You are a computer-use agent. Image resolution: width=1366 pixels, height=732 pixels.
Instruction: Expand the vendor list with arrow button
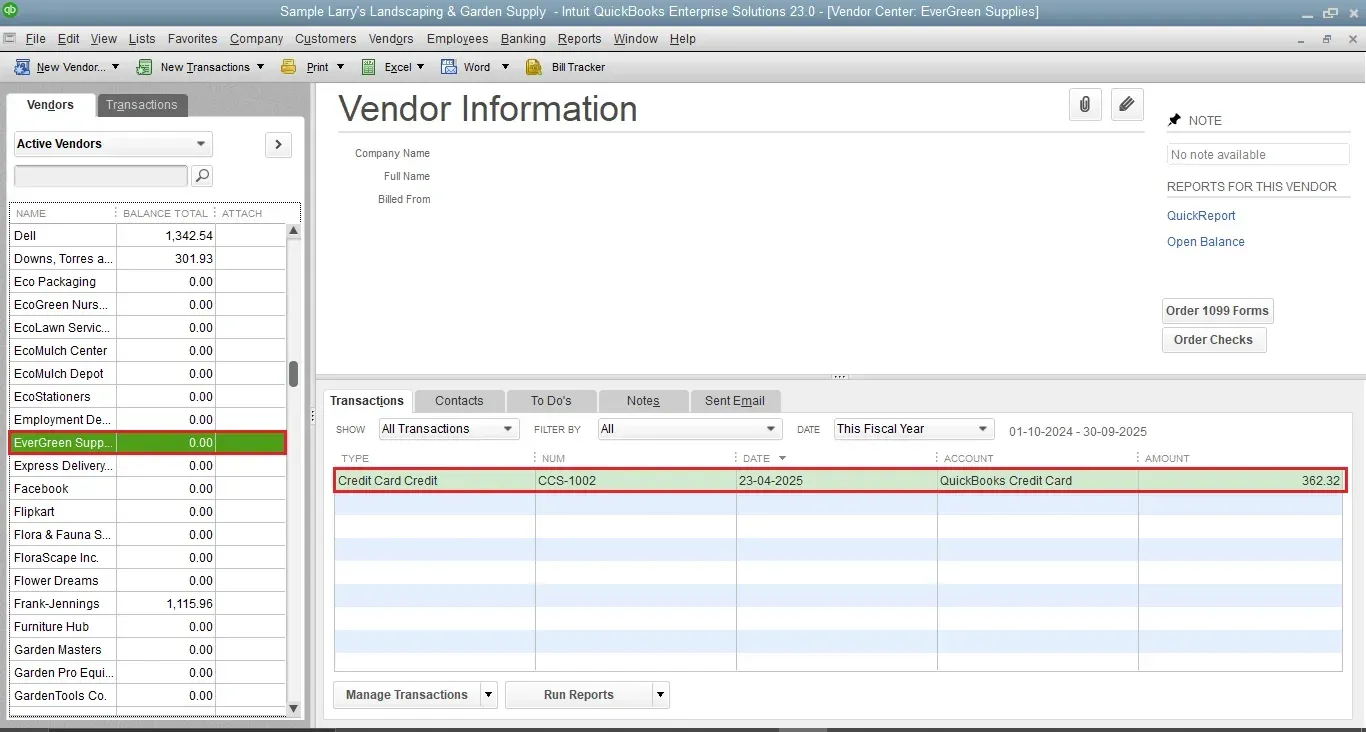(278, 144)
